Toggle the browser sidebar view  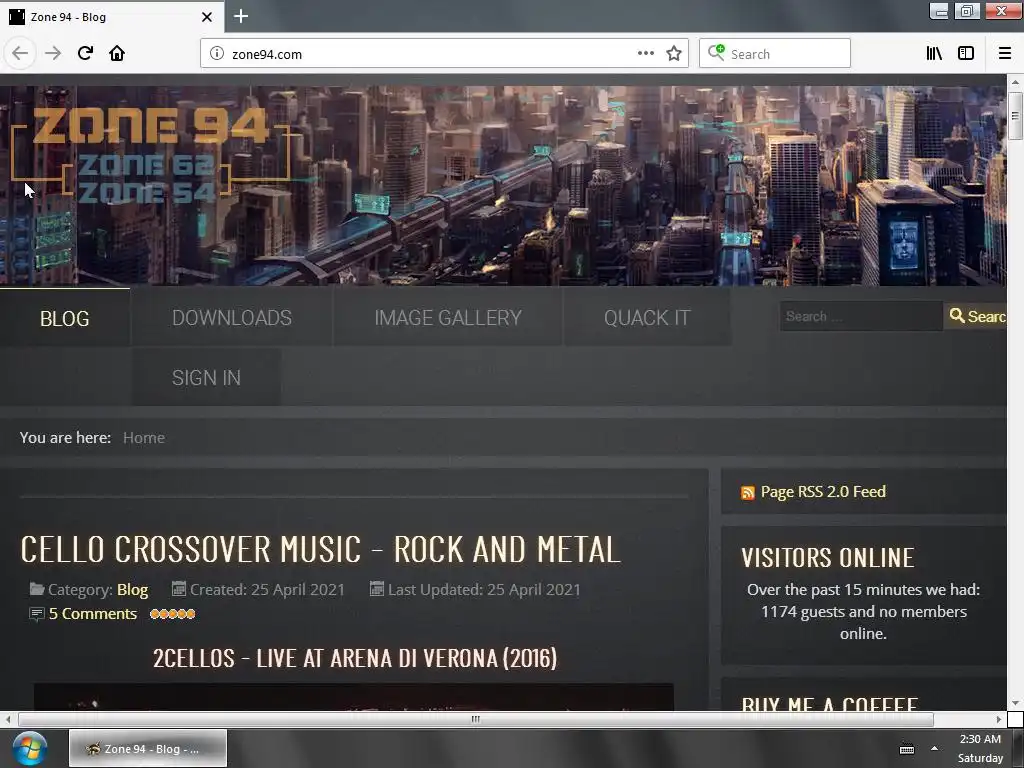[x=966, y=54]
